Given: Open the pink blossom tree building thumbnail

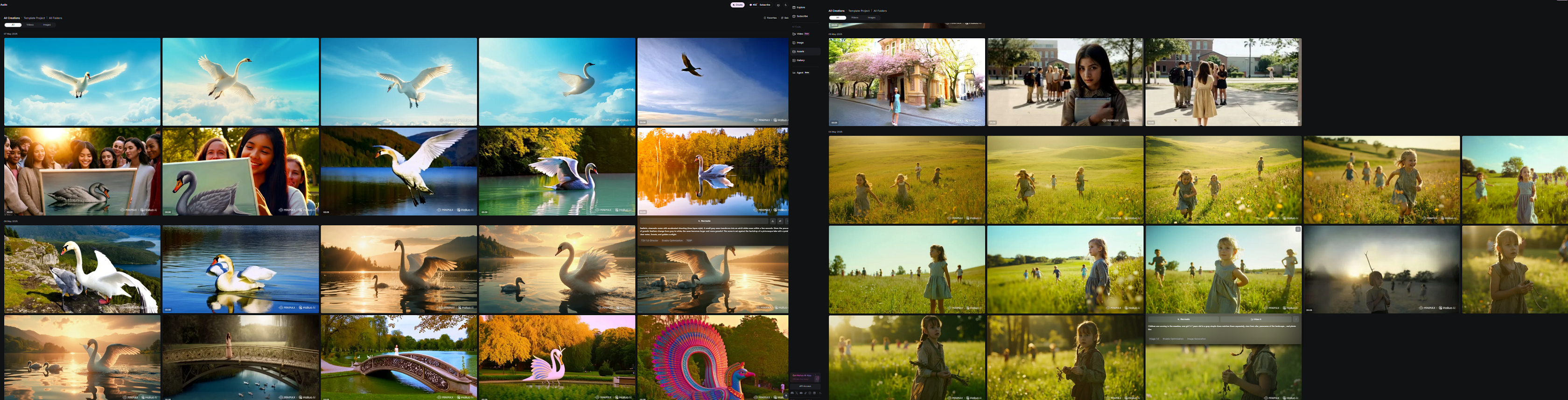Looking at the screenshot, I should pos(907,82).
